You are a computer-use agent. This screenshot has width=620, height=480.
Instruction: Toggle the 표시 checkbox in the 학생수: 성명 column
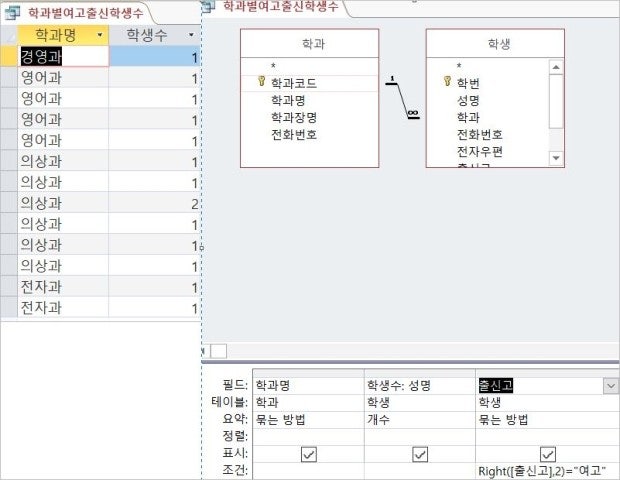pos(420,454)
